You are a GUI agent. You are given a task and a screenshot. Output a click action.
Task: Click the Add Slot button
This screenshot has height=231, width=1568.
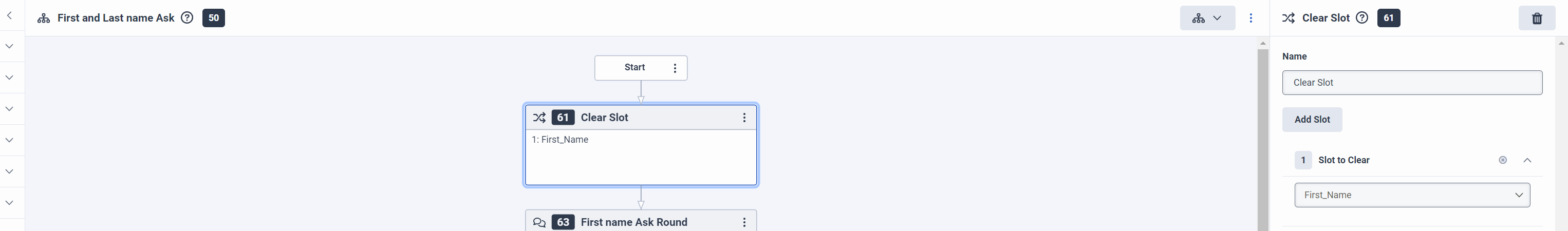click(x=1312, y=120)
